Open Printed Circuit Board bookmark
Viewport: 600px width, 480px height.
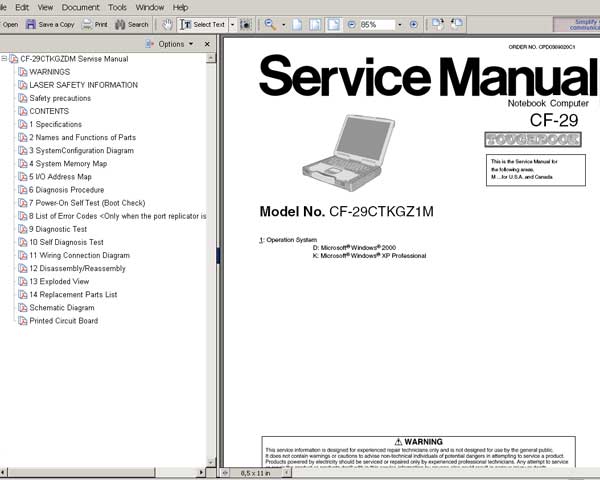64,321
